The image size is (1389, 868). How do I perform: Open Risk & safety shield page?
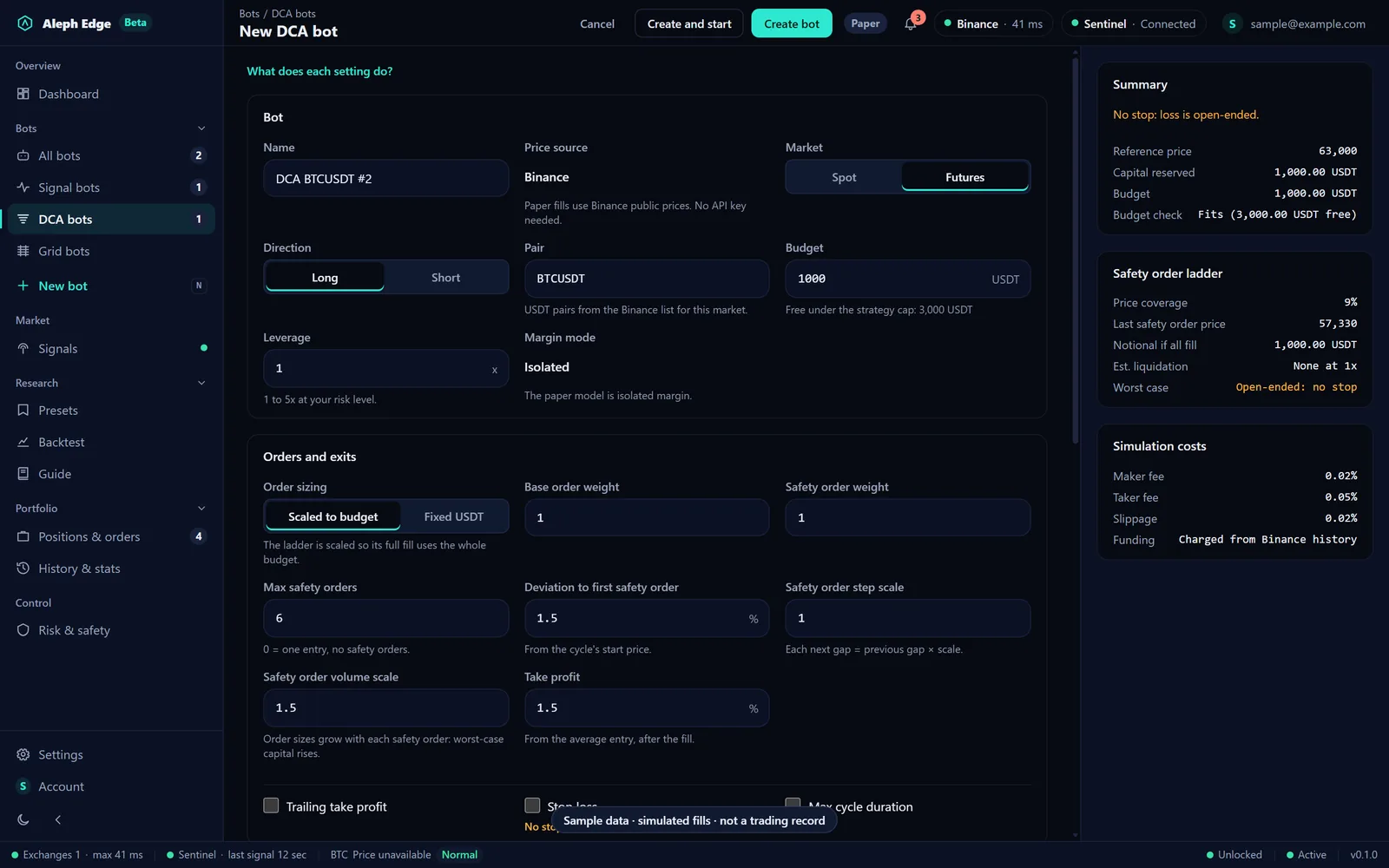(x=111, y=631)
